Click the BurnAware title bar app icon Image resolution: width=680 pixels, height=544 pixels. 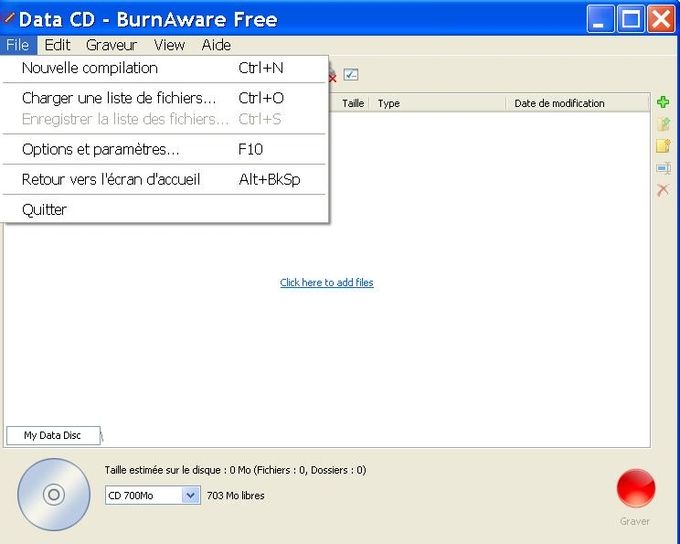click(x=7, y=18)
